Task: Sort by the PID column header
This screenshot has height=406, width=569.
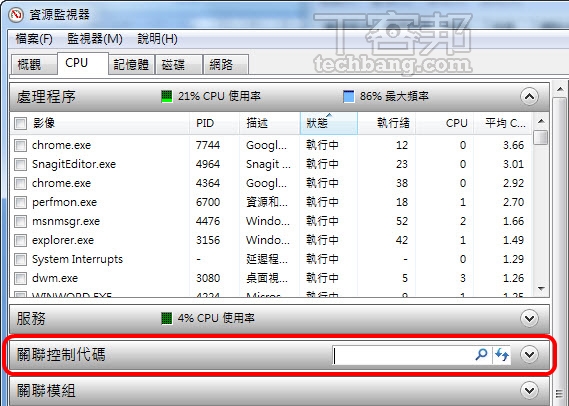Action: pos(214,123)
